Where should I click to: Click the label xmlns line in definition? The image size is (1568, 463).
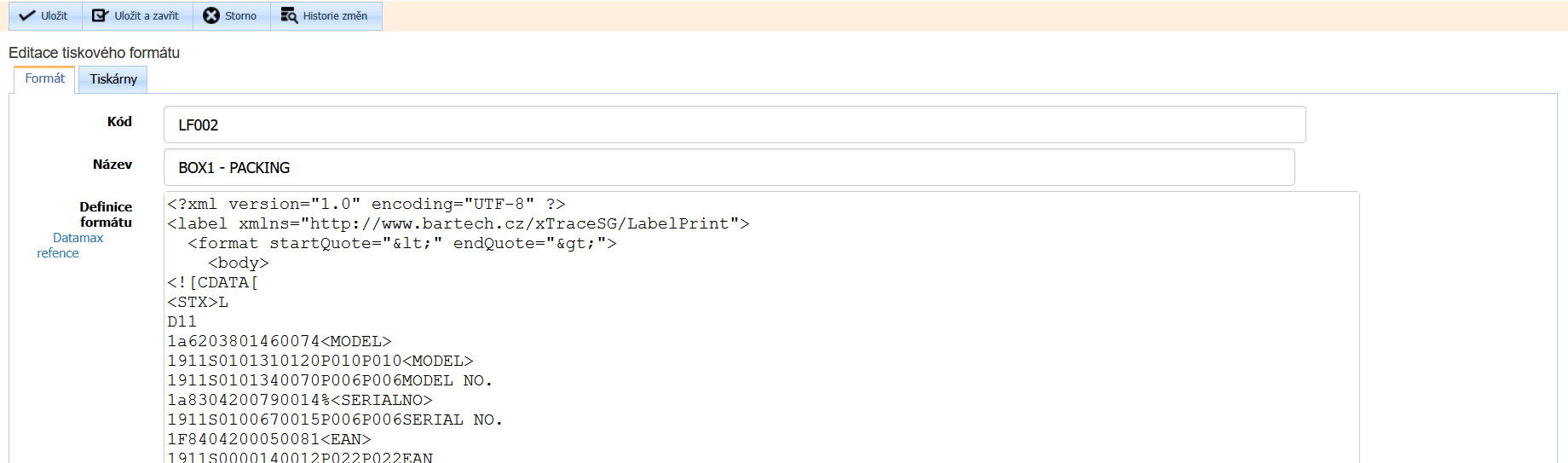(x=458, y=224)
